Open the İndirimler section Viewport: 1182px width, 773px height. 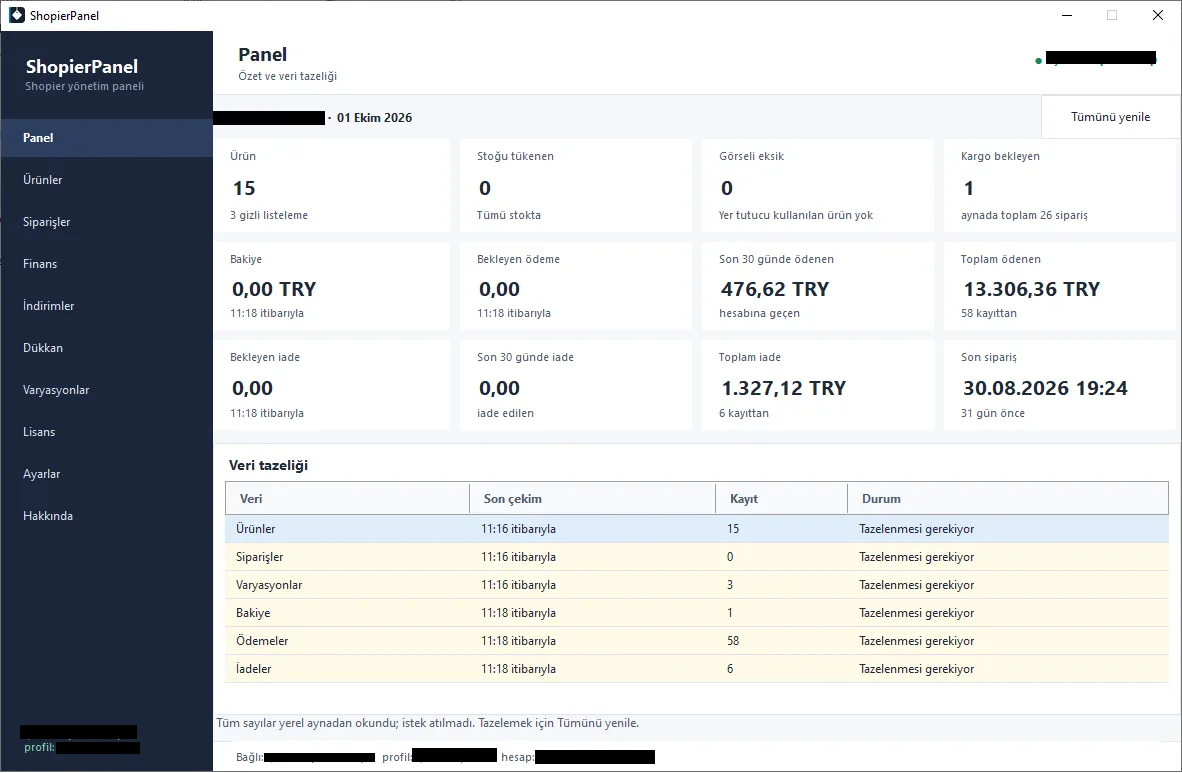point(106,306)
